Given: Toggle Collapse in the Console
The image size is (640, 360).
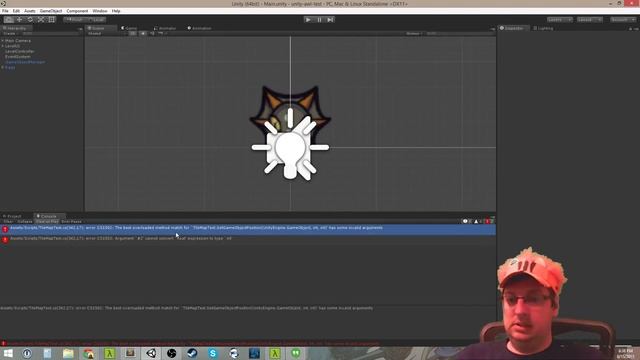Looking at the screenshot, I should pyautogui.click(x=24, y=221).
